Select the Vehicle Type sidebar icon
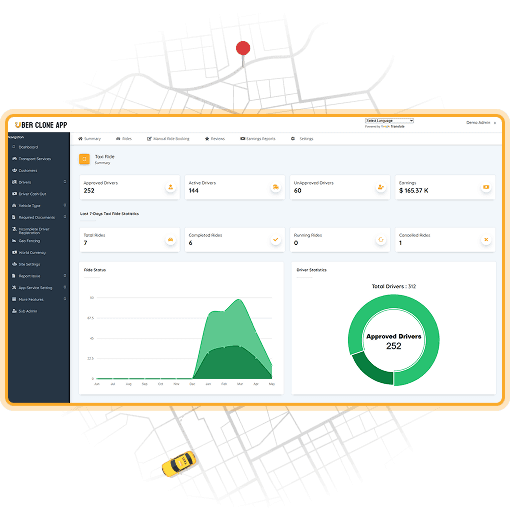This screenshot has width=510, height=520. pyautogui.click(x=14, y=205)
